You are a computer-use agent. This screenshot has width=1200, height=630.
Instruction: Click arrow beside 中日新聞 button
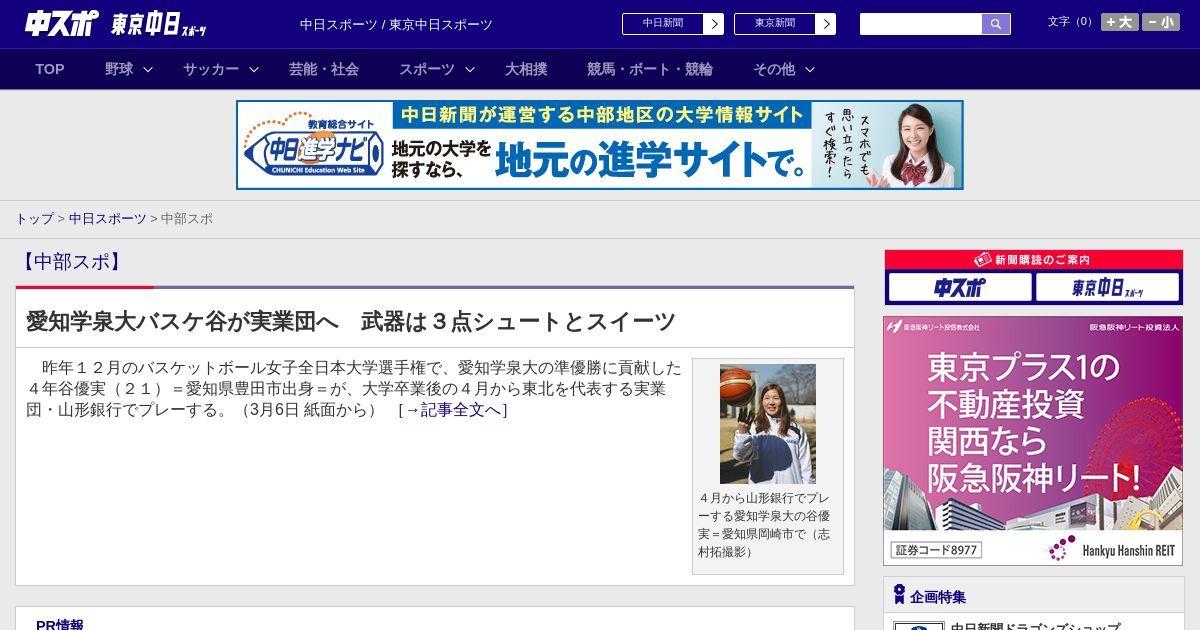pos(714,24)
